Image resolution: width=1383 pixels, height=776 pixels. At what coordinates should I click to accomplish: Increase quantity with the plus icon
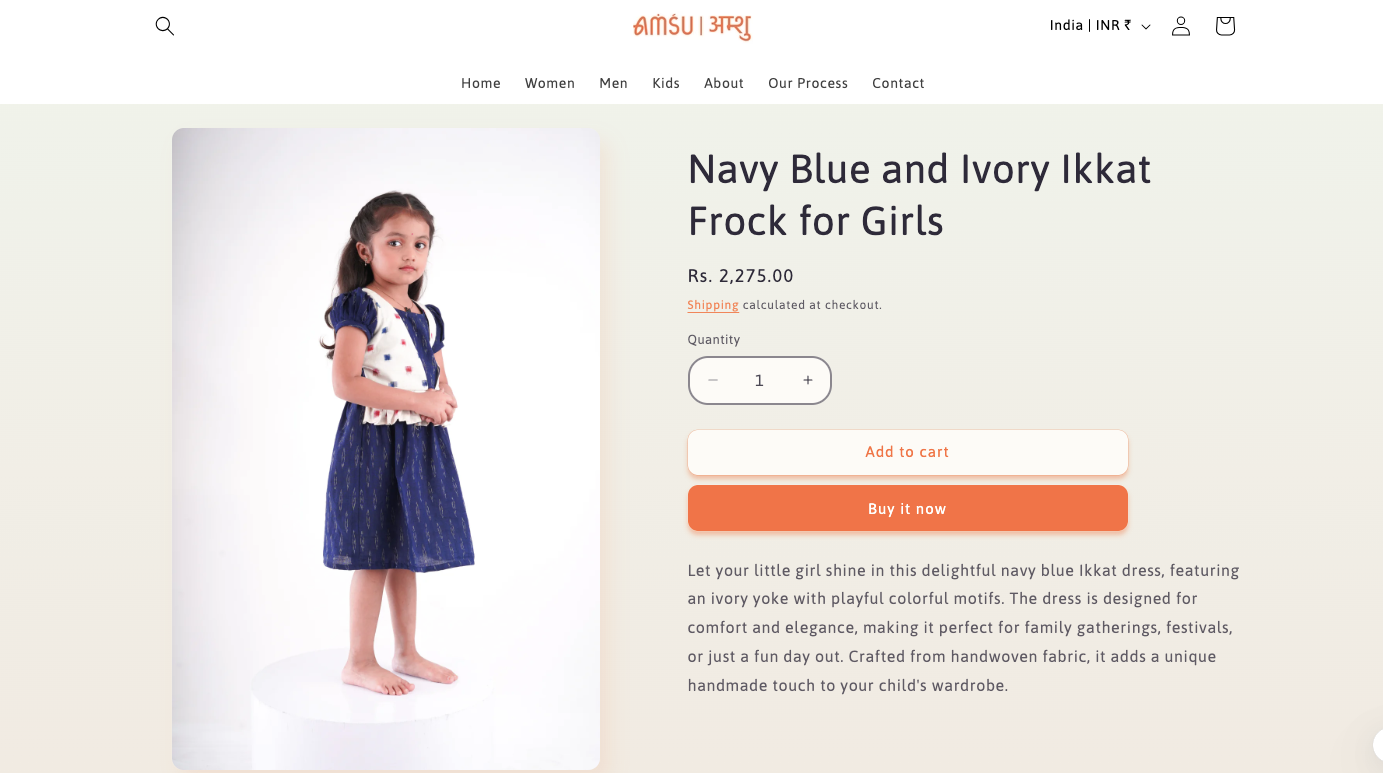point(808,380)
